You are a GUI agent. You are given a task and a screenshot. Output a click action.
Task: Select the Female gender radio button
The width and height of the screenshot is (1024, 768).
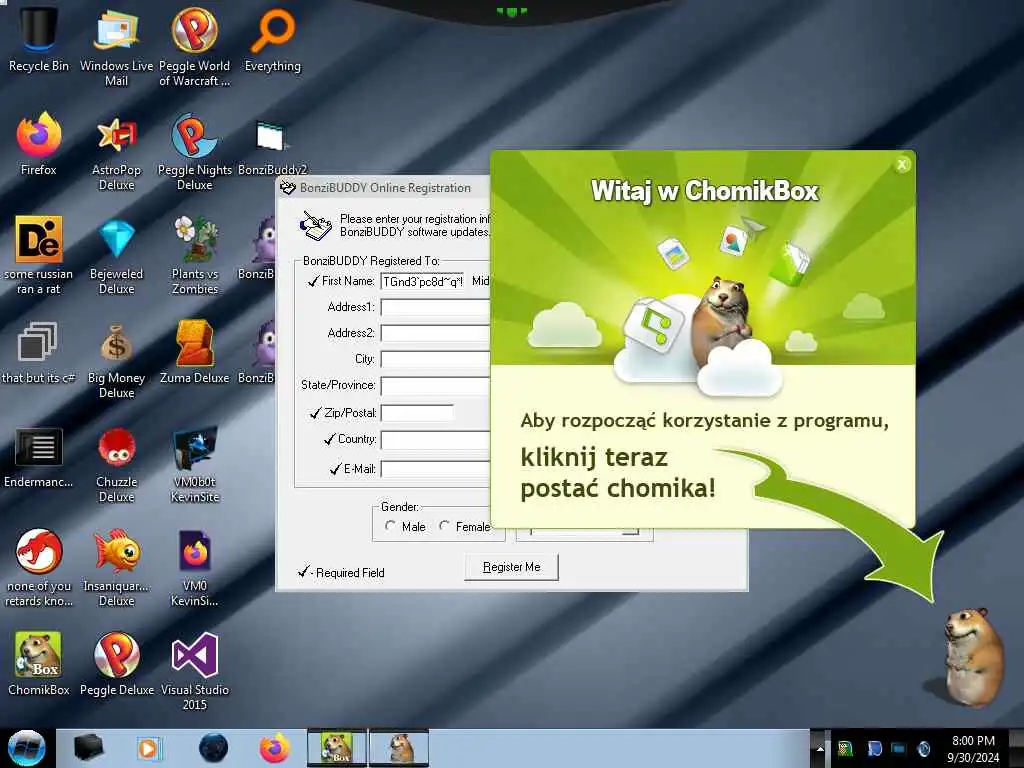click(x=445, y=526)
